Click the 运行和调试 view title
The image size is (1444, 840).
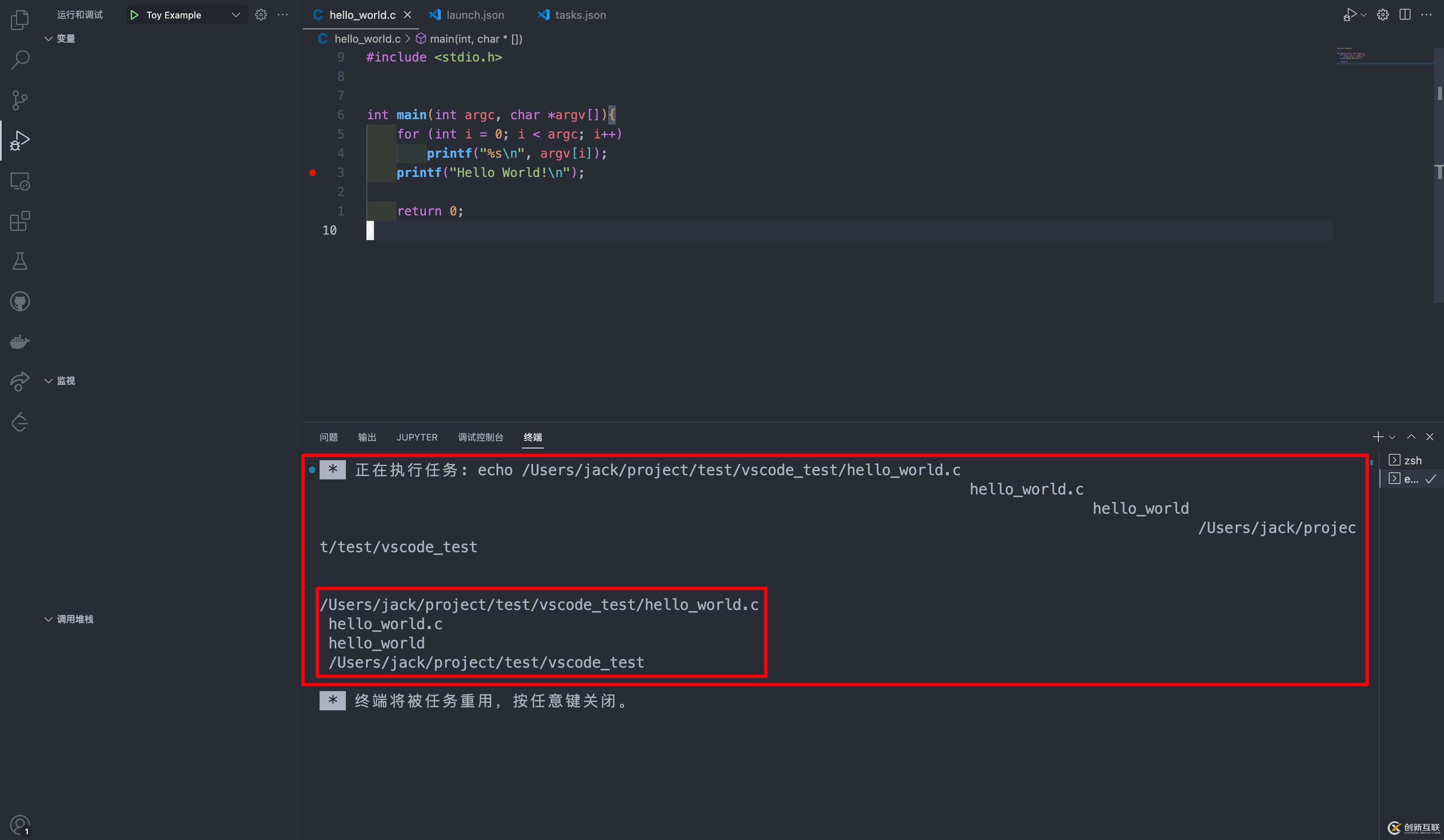point(79,15)
